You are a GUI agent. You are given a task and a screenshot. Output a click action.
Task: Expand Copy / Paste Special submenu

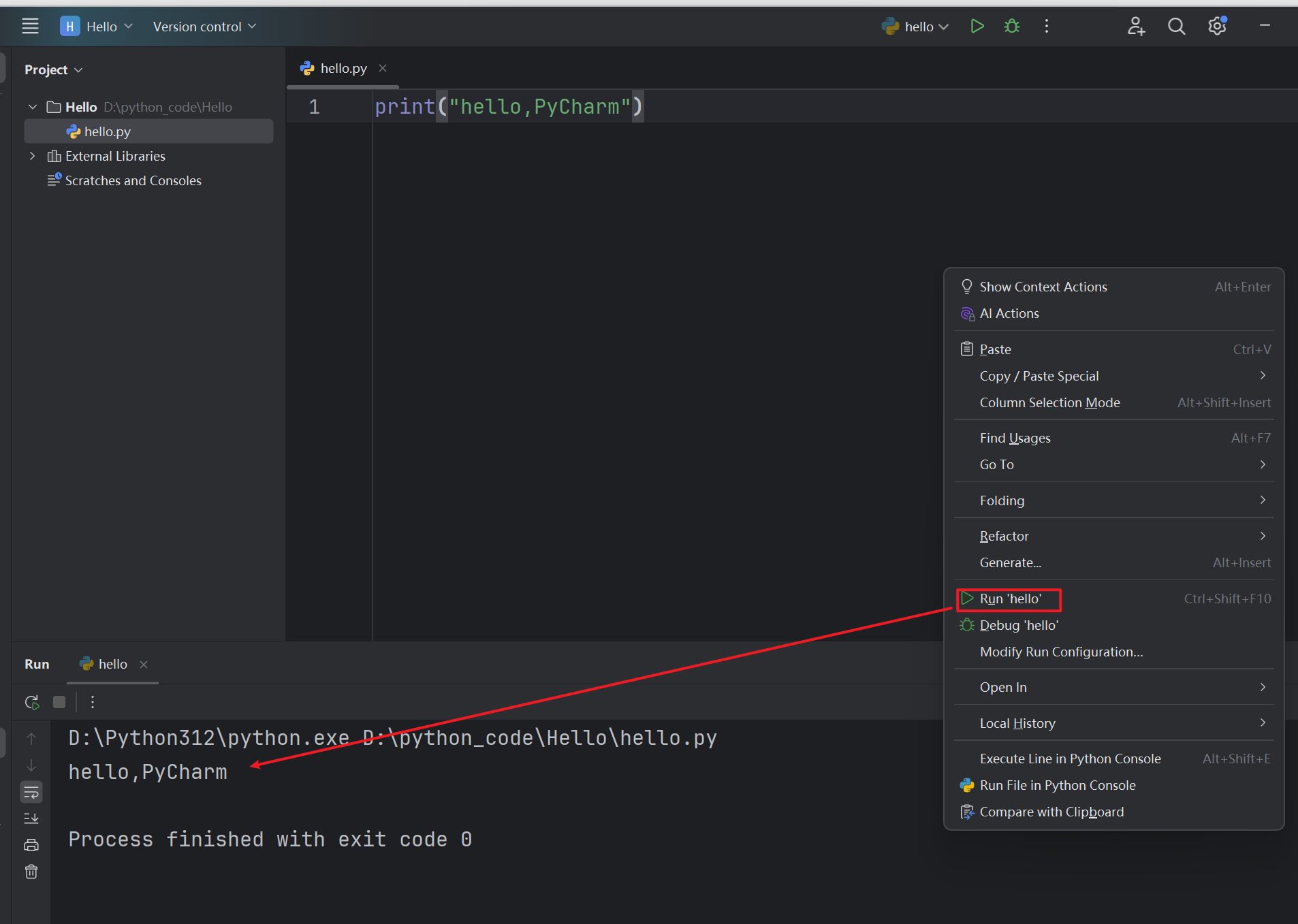[1114, 376]
